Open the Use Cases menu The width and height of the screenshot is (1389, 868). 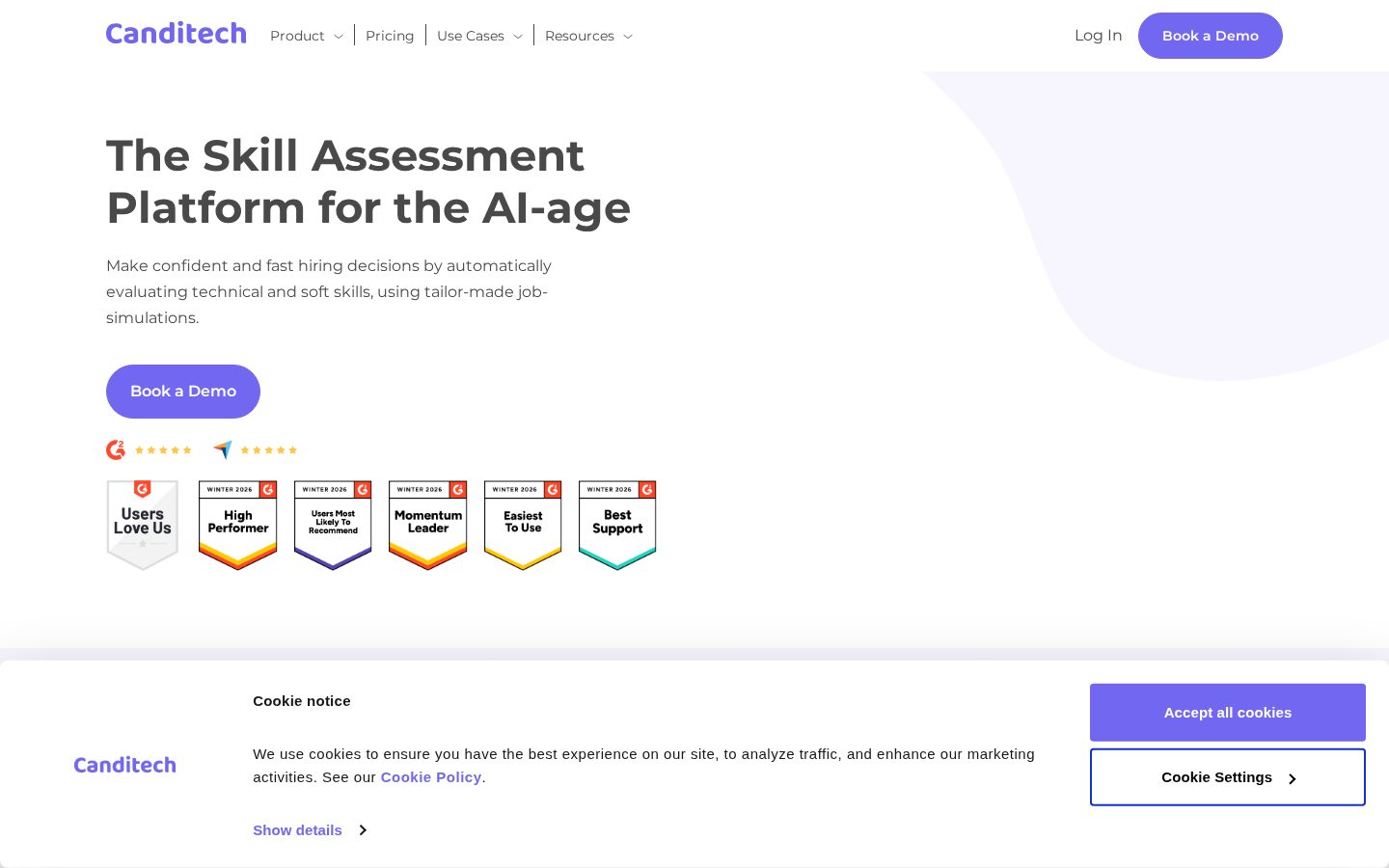tap(471, 36)
